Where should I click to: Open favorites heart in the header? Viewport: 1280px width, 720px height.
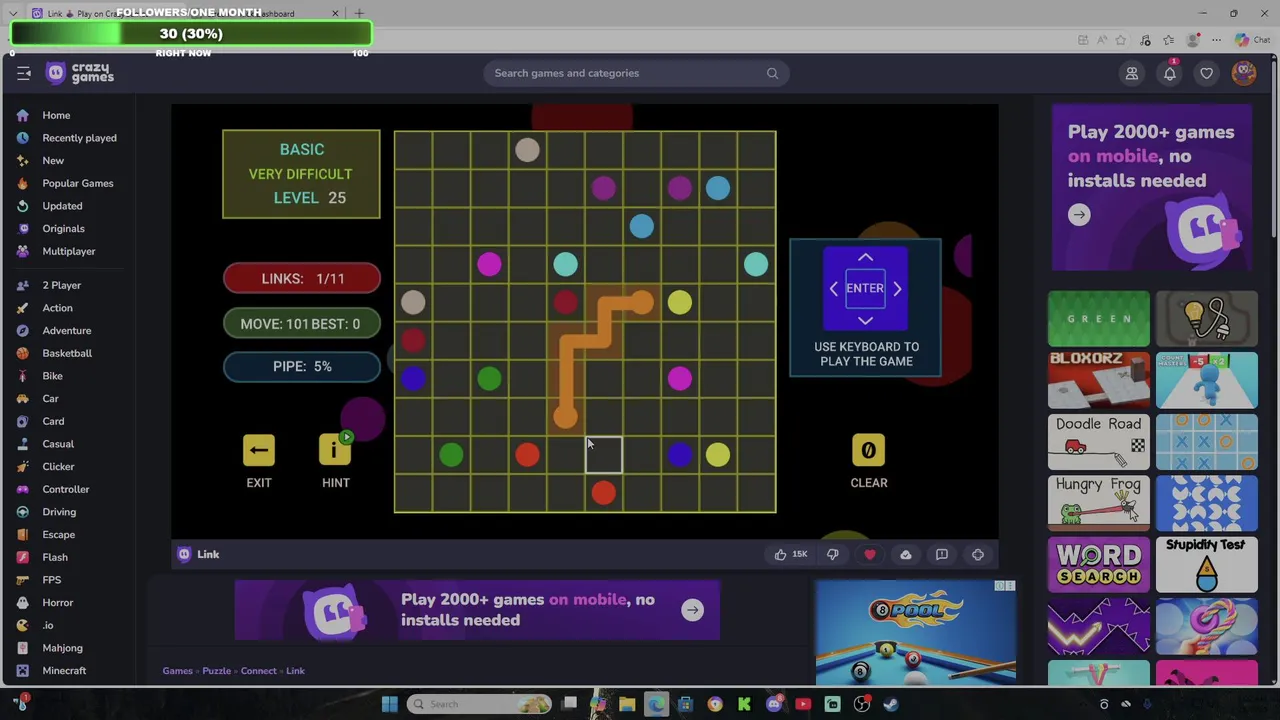(x=1207, y=73)
